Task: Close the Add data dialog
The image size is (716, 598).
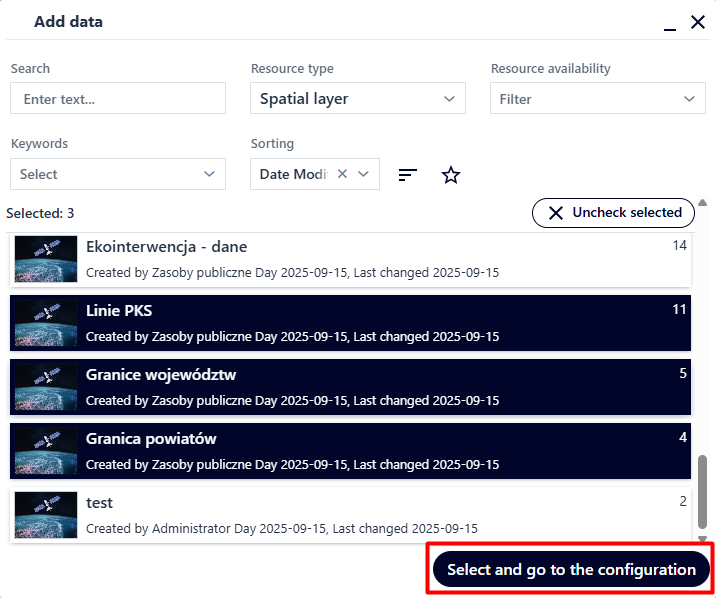Action: click(x=698, y=22)
